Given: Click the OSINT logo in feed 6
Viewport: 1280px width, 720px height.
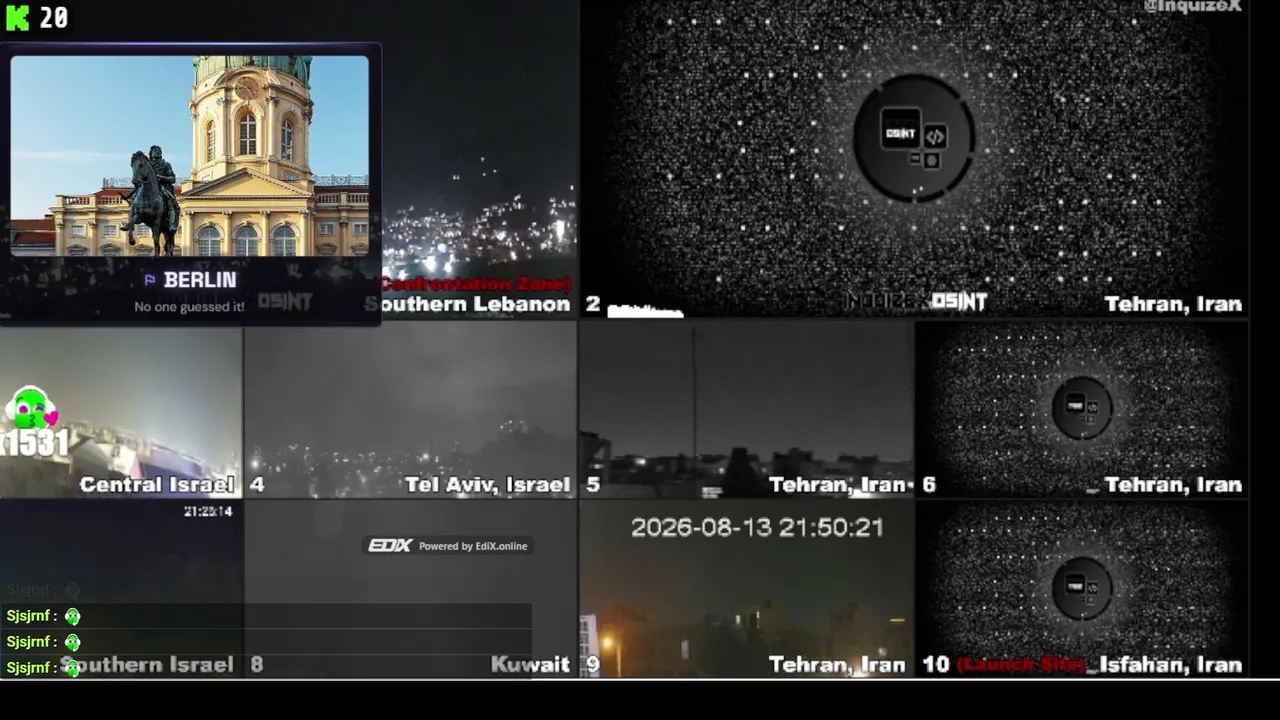Looking at the screenshot, I should tap(1082, 407).
